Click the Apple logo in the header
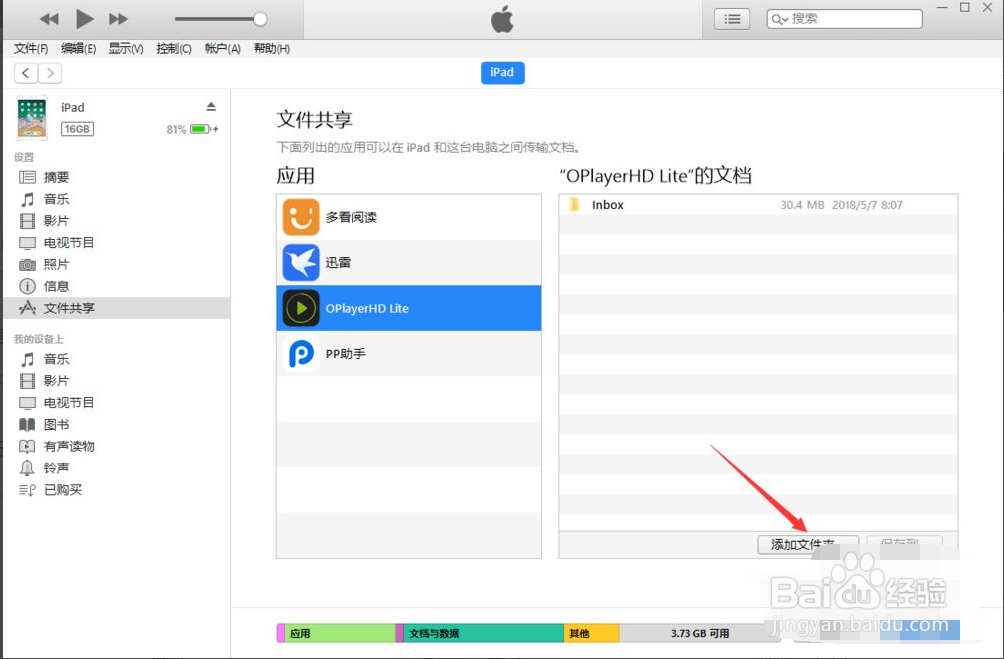Screen dimensions: 1004x659 tap(502, 19)
